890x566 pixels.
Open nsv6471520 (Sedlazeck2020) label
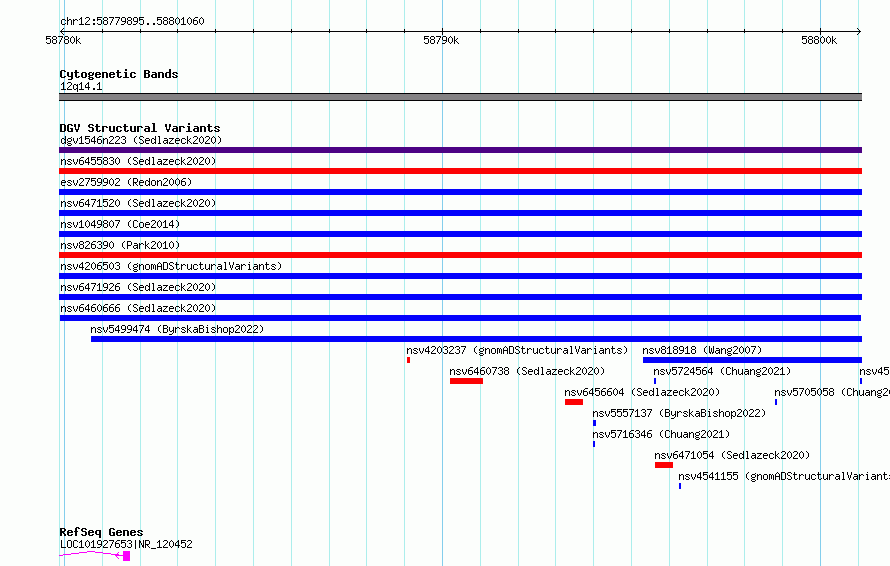click(138, 203)
